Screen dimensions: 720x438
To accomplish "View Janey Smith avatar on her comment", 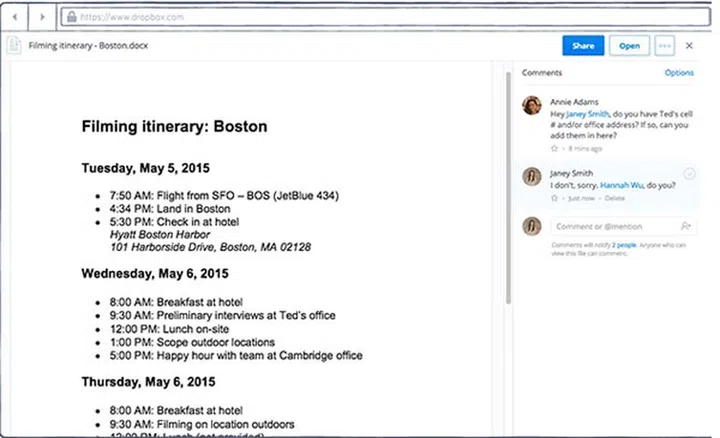I will click(x=532, y=177).
